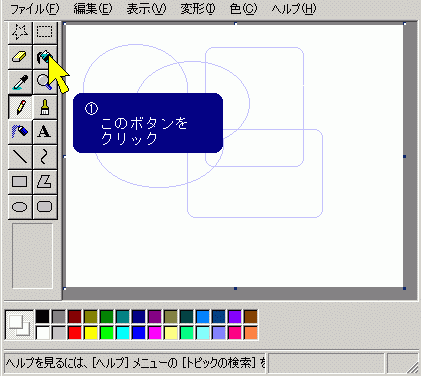Open the ファイル(F) menu
This screenshot has width=421, height=376.
click(35, 9)
